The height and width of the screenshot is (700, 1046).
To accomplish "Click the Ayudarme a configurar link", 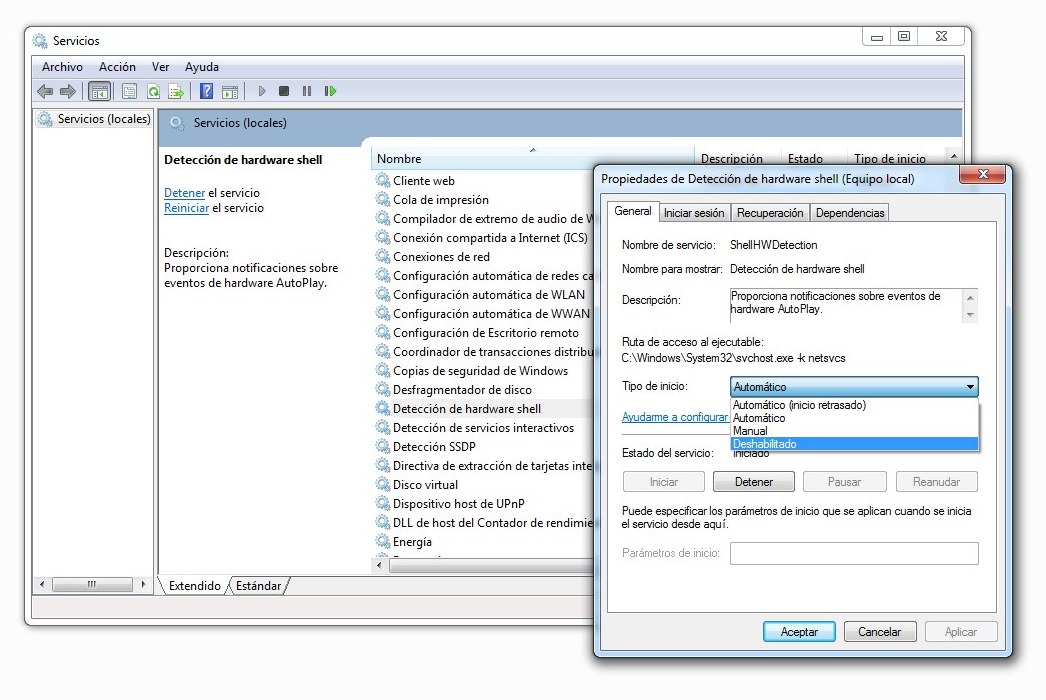I will point(674,417).
